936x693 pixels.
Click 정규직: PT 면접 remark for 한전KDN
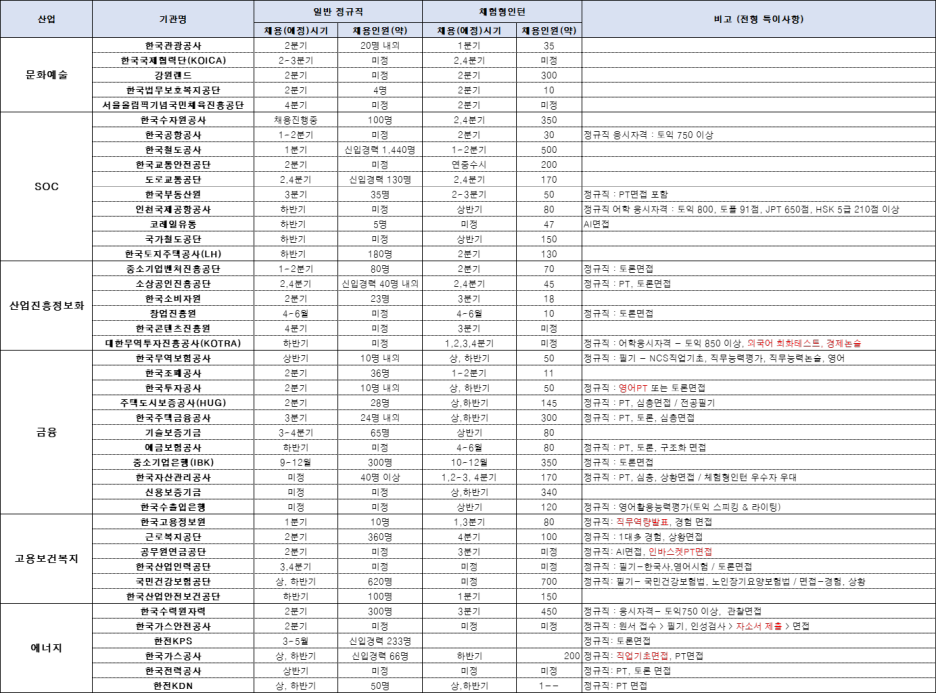pyautogui.click(x=759, y=686)
